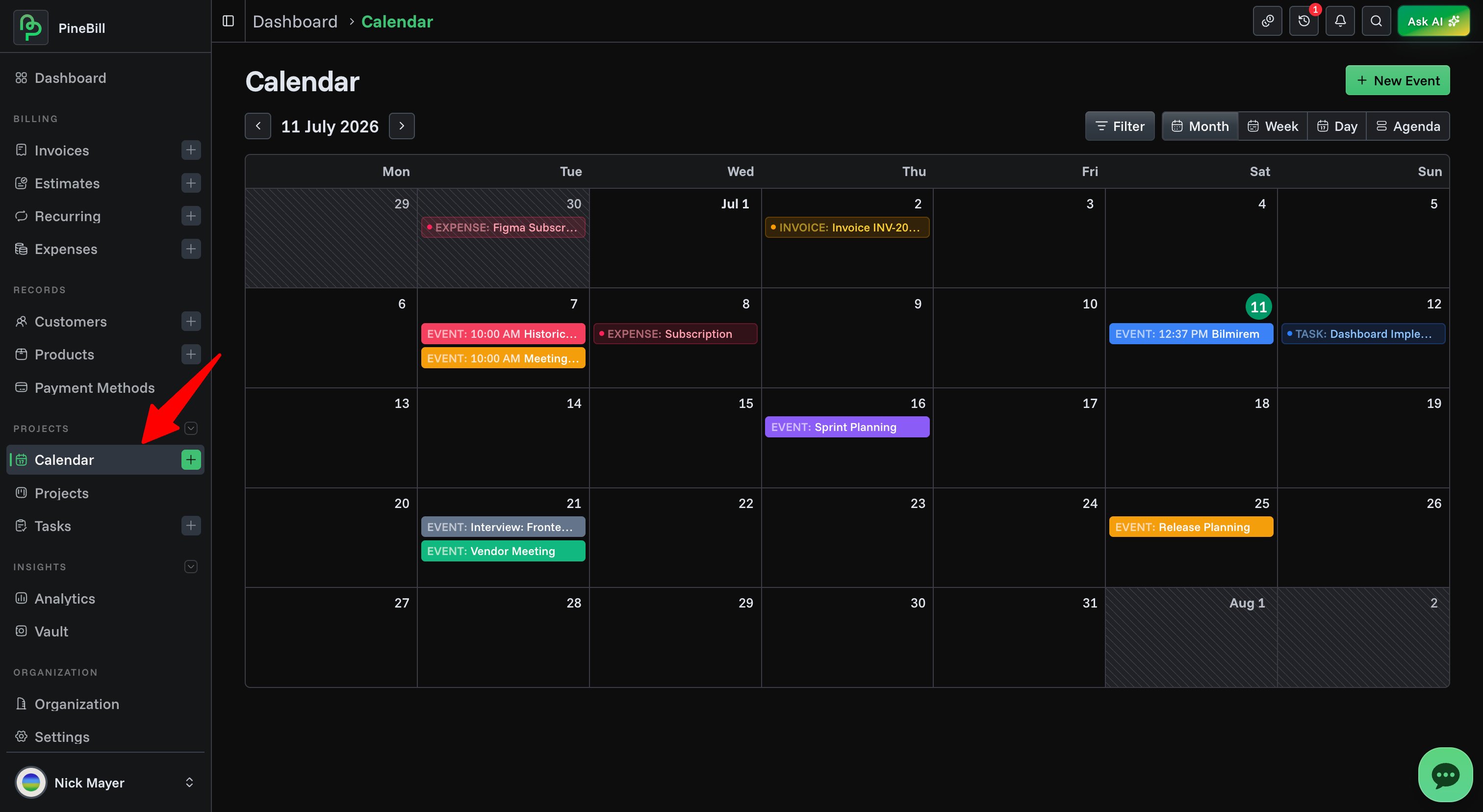
Task: Go to the previous month arrow
Action: click(x=258, y=126)
